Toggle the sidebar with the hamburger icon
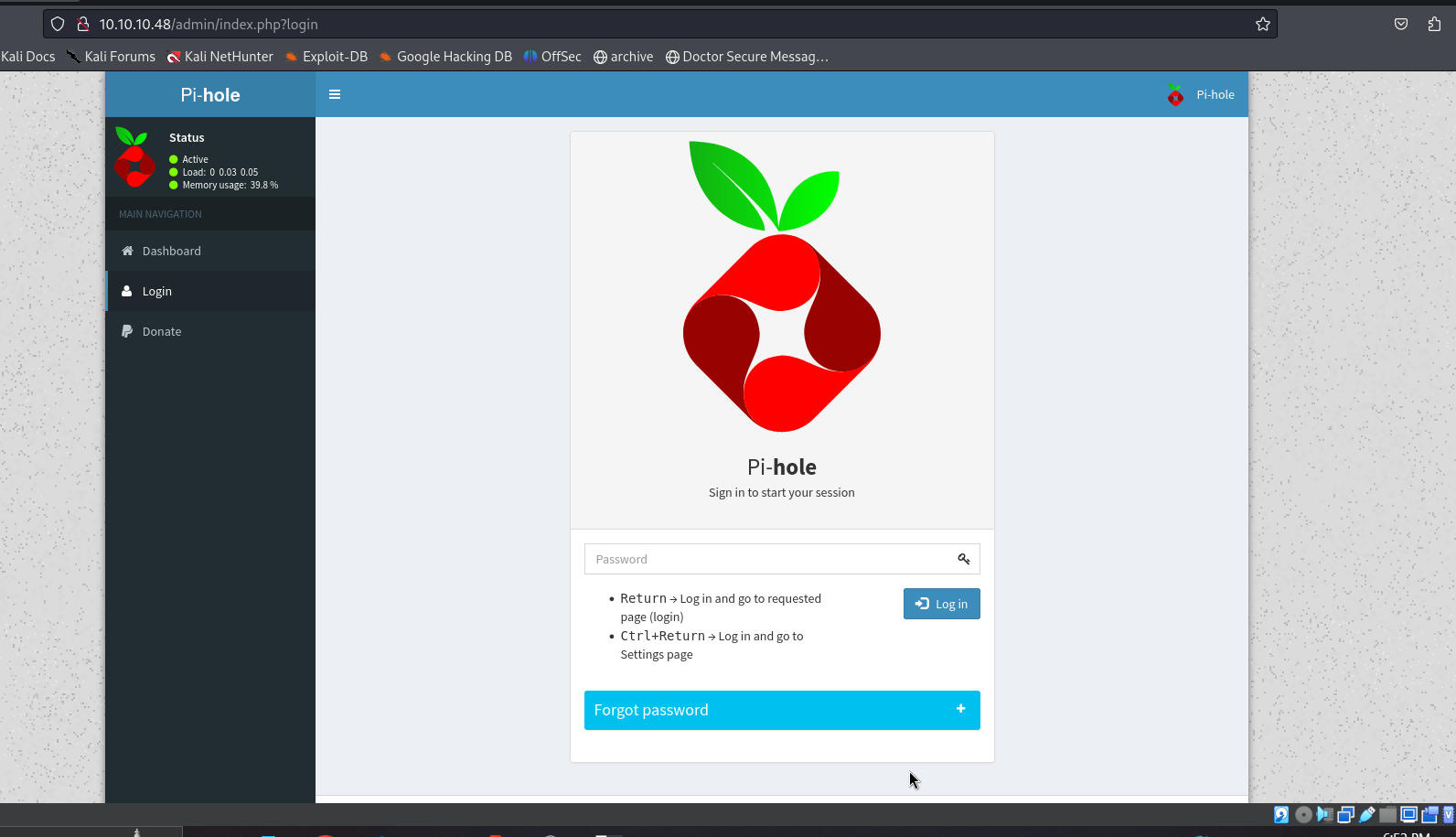 click(335, 94)
